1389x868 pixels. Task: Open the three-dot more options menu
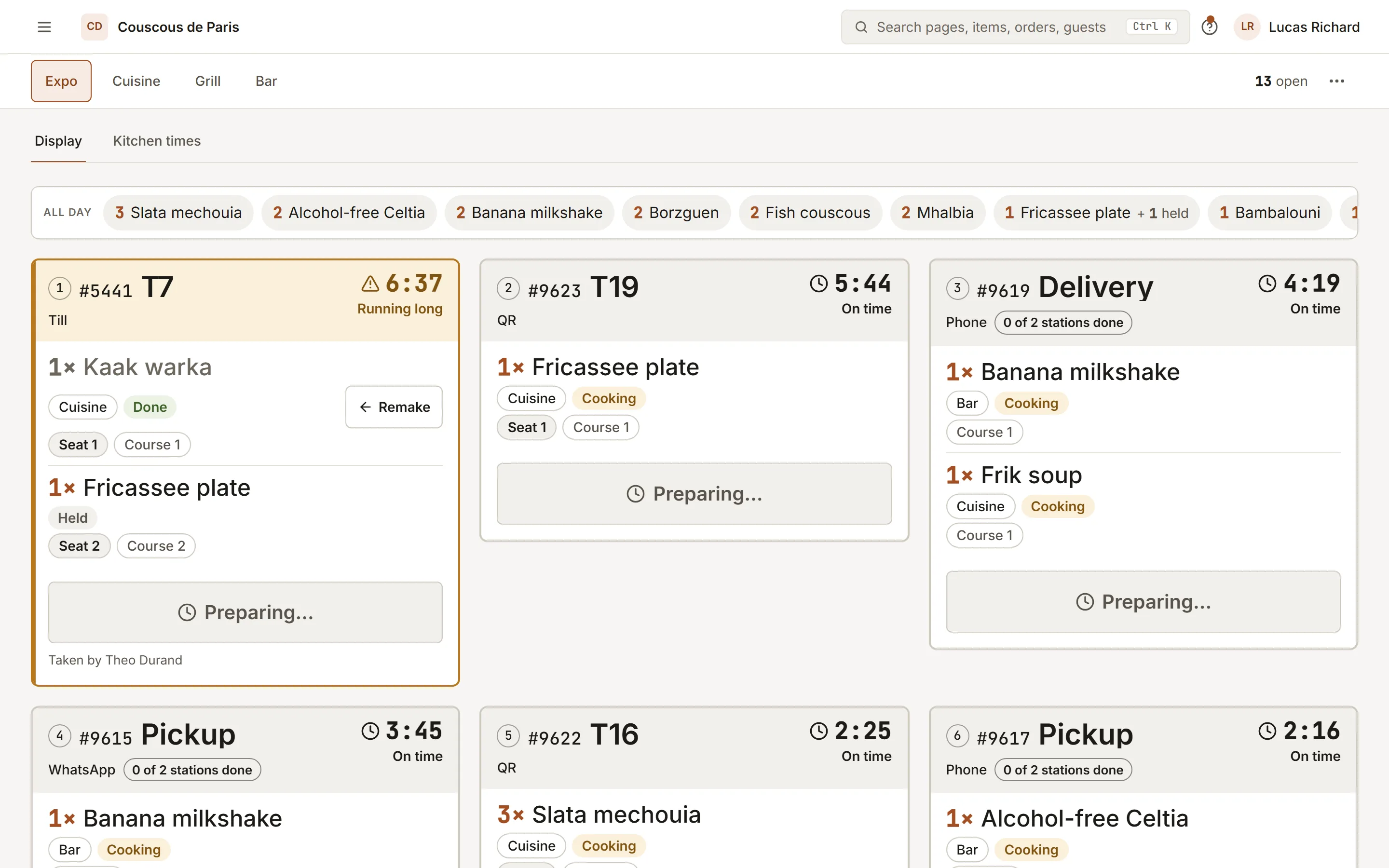point(1337,81)
